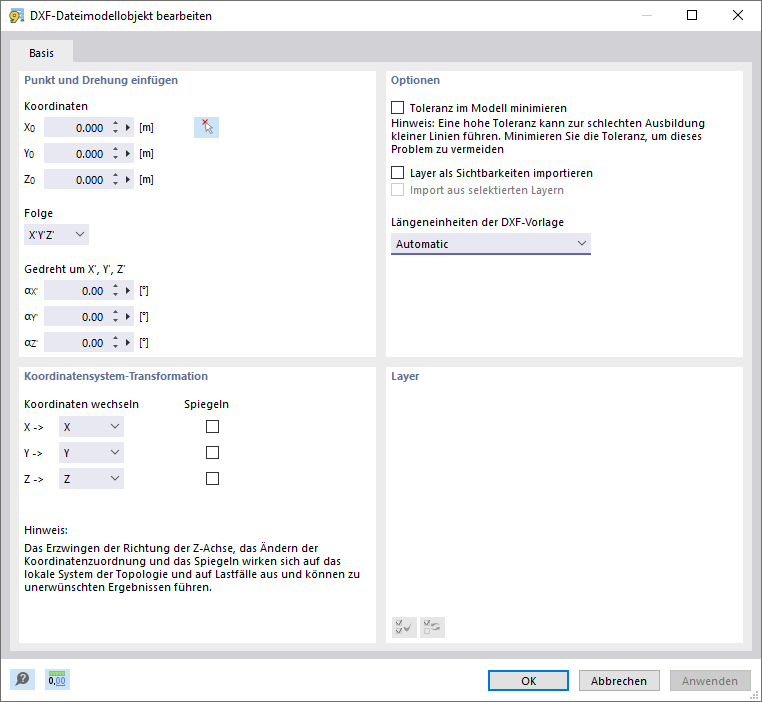
Task: Click the 'Koordinatensystem-Transformation' heading
Action: coord(116,376)
